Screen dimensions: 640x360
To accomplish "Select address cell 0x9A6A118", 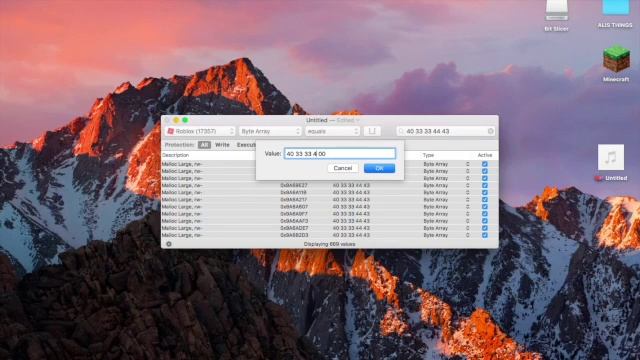I will 293,192.
